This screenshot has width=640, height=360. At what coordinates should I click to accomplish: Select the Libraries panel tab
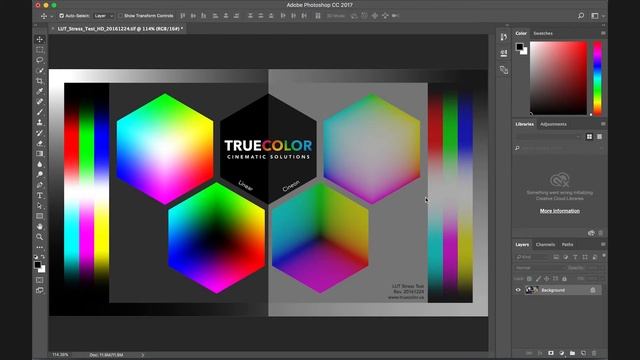(x=524, y=124)
